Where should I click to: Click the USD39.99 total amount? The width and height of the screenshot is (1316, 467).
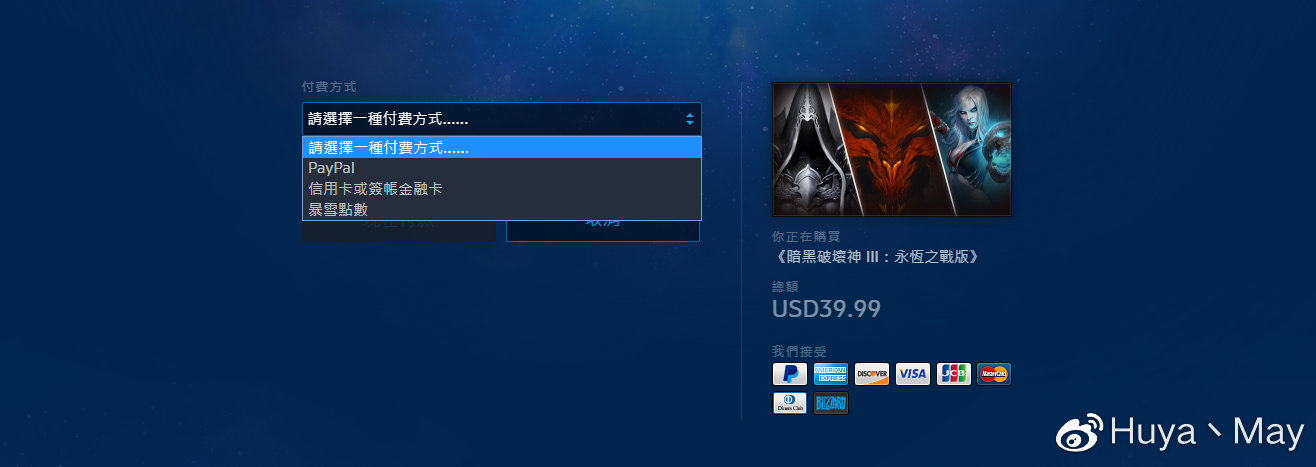click(827, 309)
